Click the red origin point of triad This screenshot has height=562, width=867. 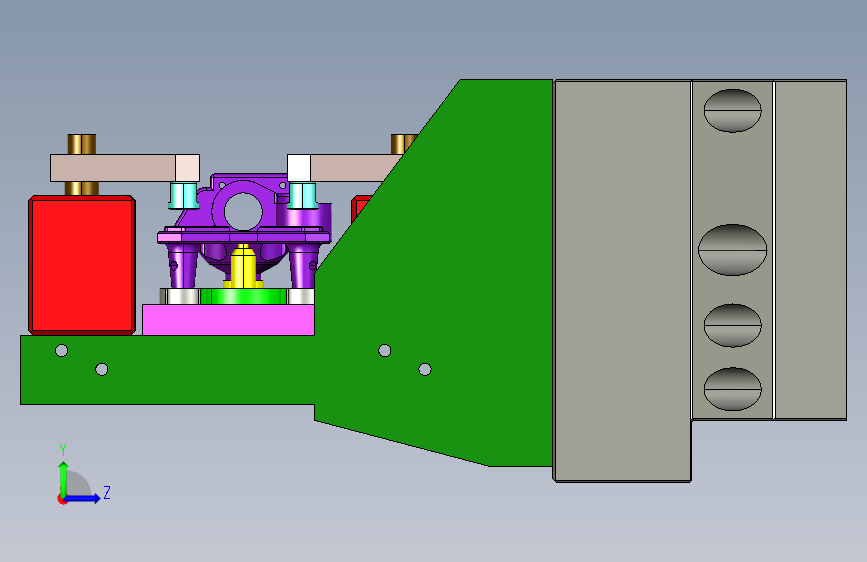coord(61,499)
